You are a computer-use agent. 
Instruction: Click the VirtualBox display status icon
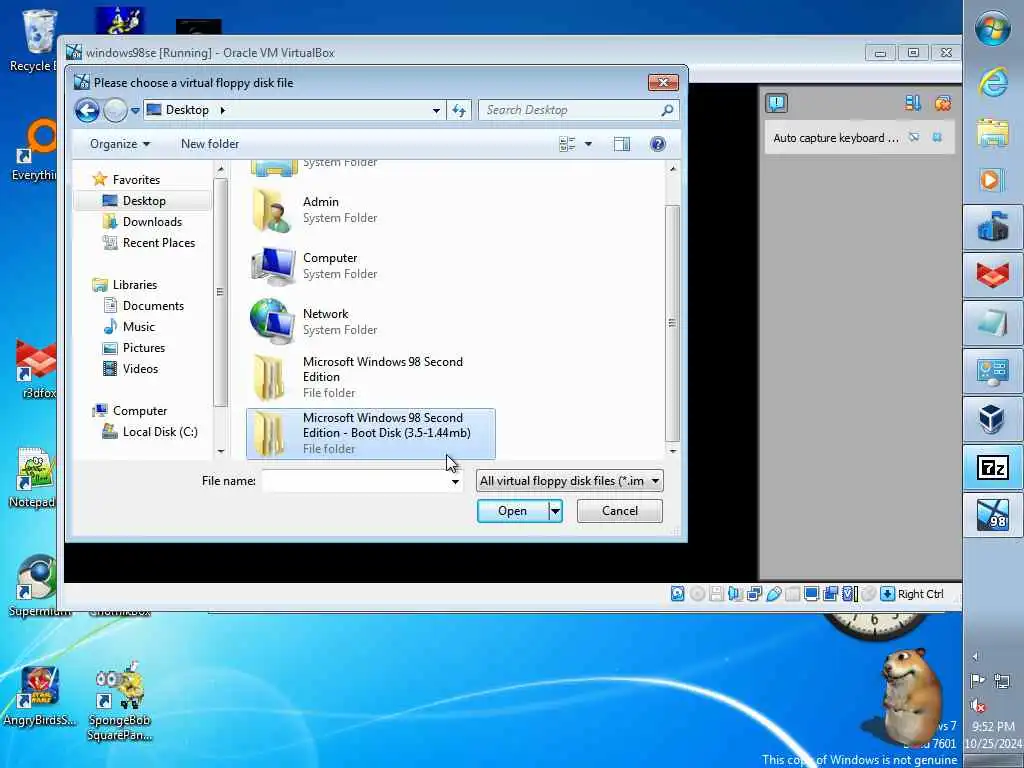click(812, 594)
